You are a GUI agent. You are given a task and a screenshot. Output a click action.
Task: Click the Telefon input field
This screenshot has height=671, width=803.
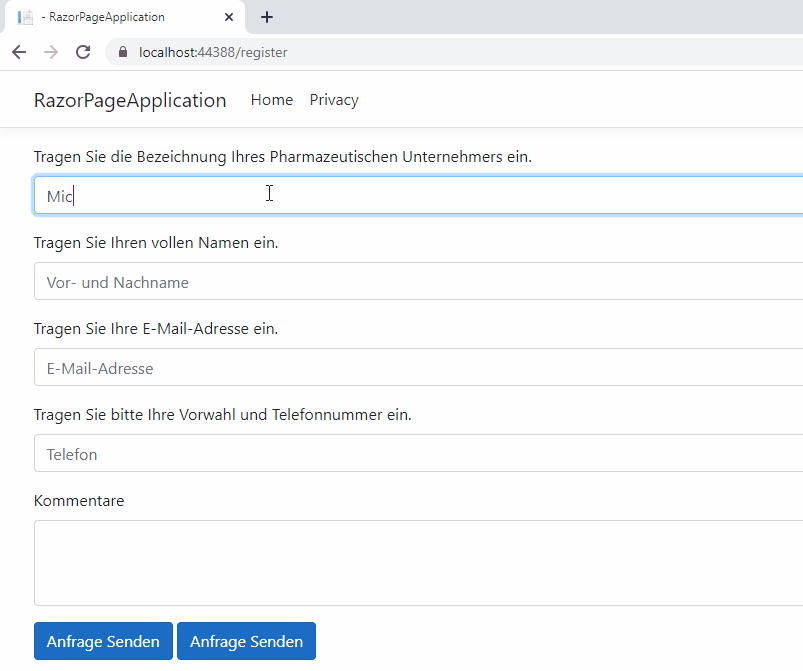pyautogui.click(x=418, y=453)
